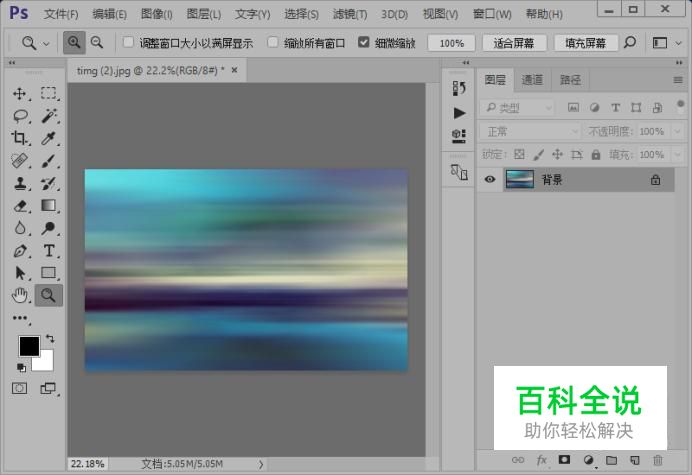Open the zoom tool preset picker dropdown
Image resolution: width=692 pixels, height=475 pixels.
coord(46,44)
